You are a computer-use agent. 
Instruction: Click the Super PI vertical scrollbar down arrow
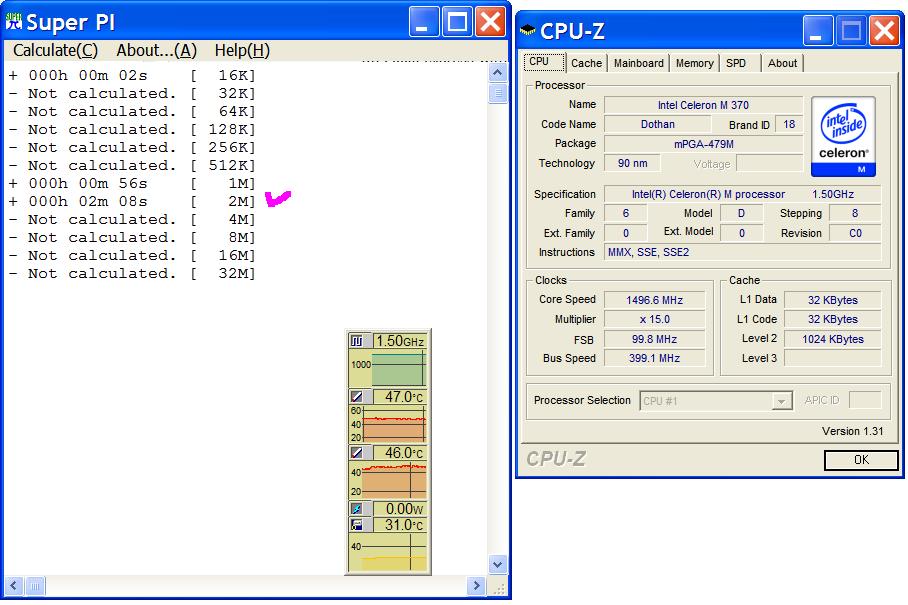[497, 564]
